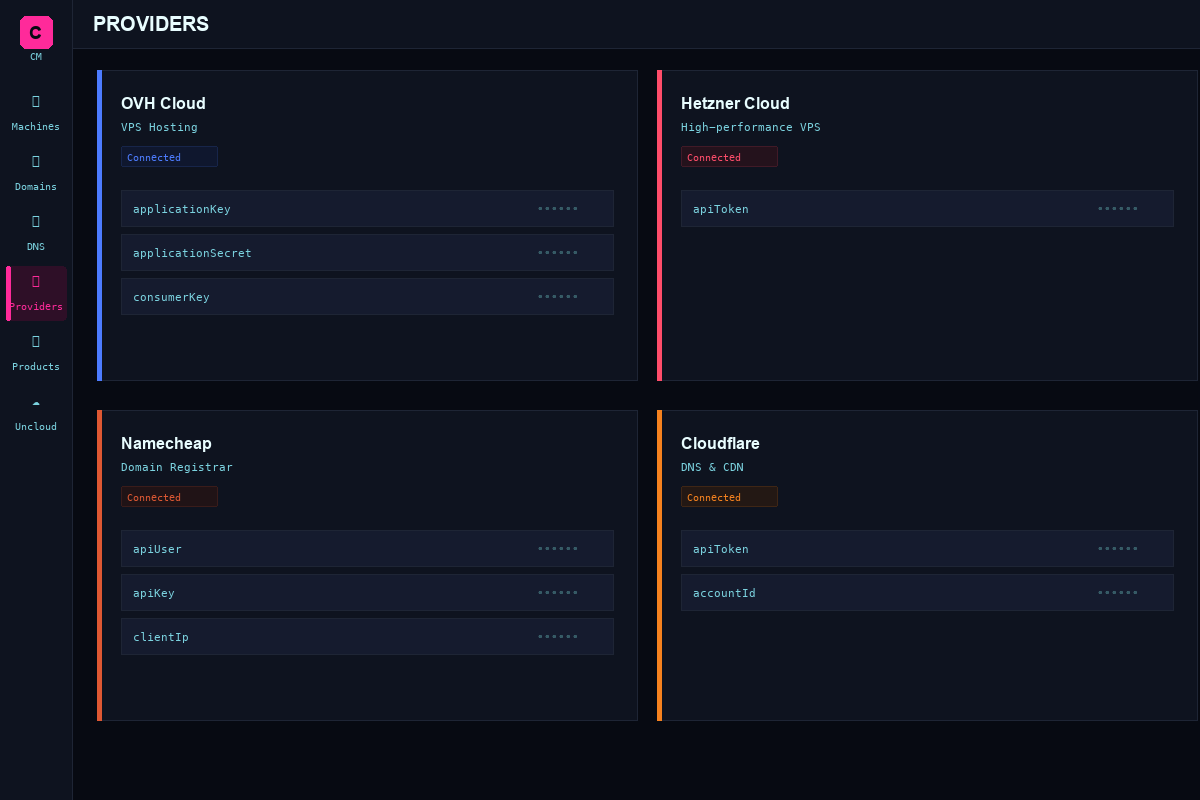Click masked dots of apiKey value
Viewport: 1200px width, 800px height.
[x=558, y=593]
